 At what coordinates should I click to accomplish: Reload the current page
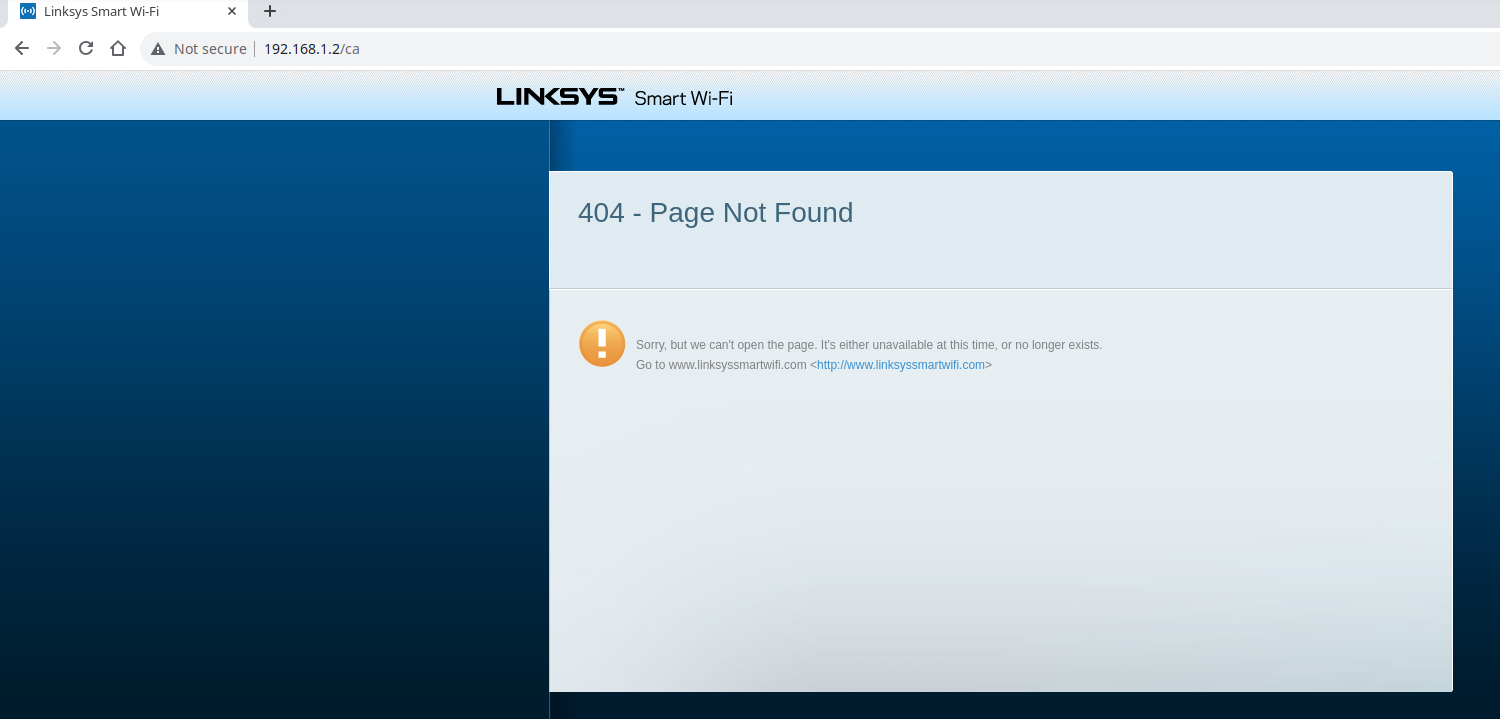coord(86,48)
